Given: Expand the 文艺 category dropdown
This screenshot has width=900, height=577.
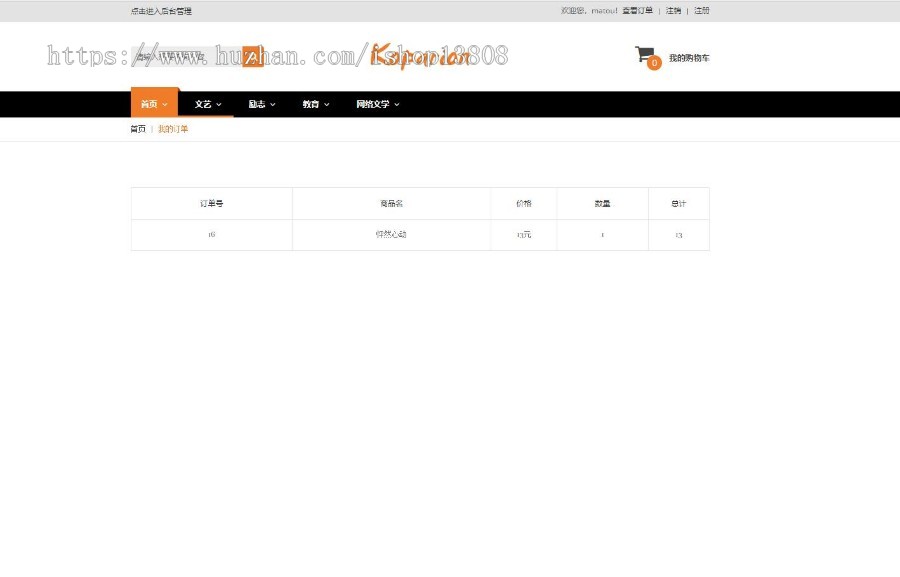Looking at the screenshot, I should click(x=207, y=104).
